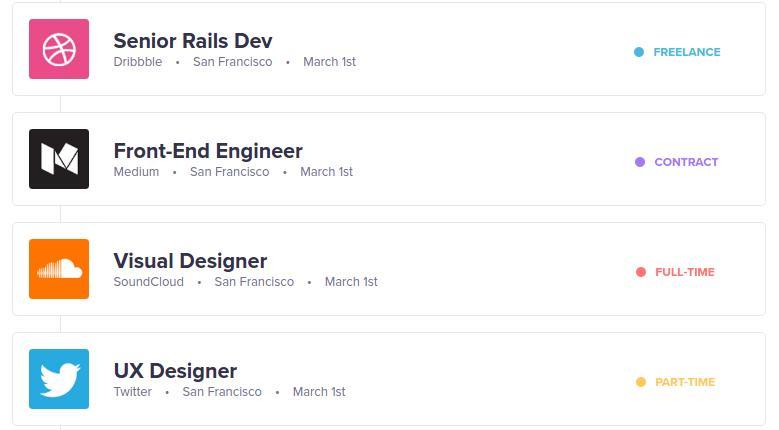Viewport: 779px width, 430px height.
Task: Click the red dot beside FULL-TIME
Action: (x=641, y=272)
